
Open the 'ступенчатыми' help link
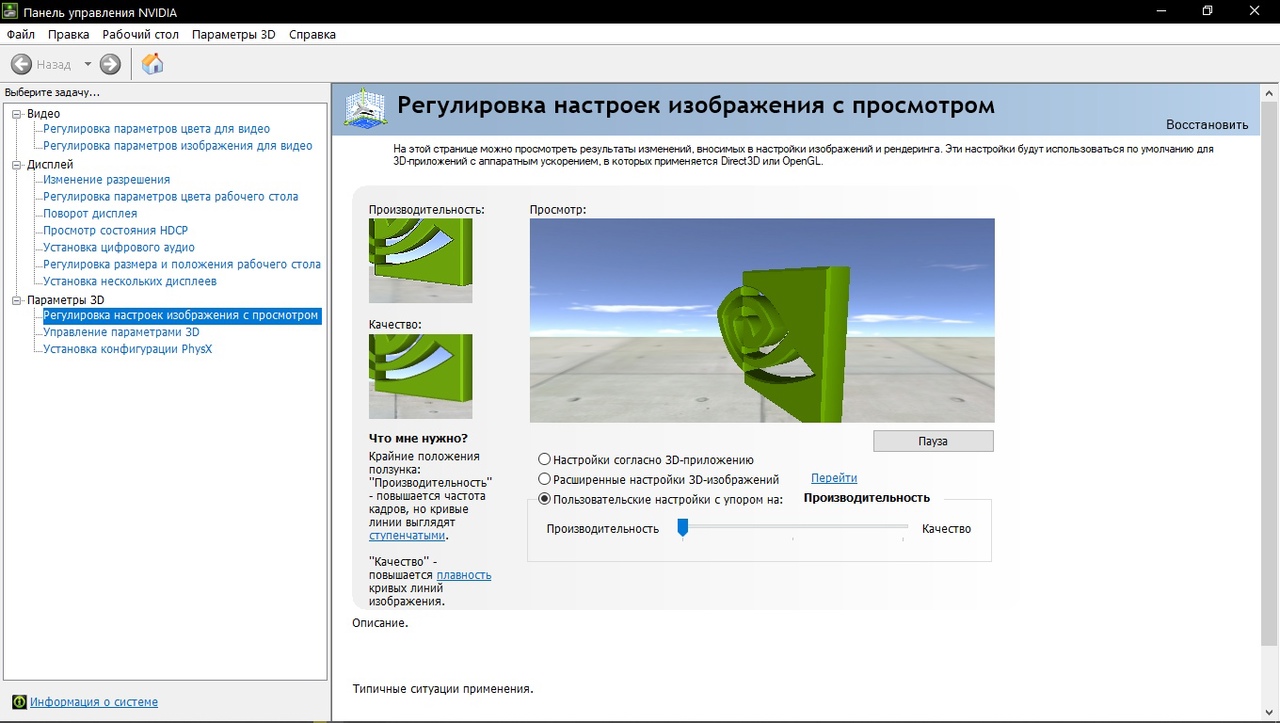pos(407,535)
